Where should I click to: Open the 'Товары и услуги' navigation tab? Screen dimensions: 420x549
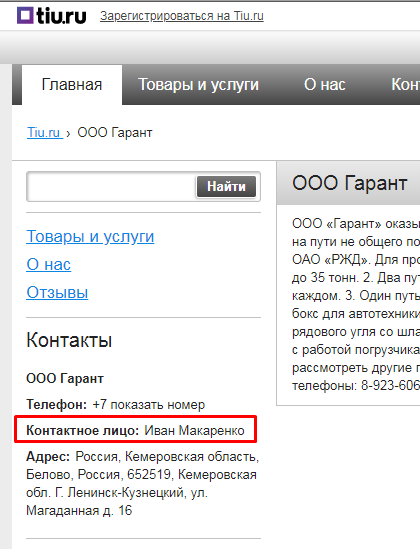[x=198, y=84]
